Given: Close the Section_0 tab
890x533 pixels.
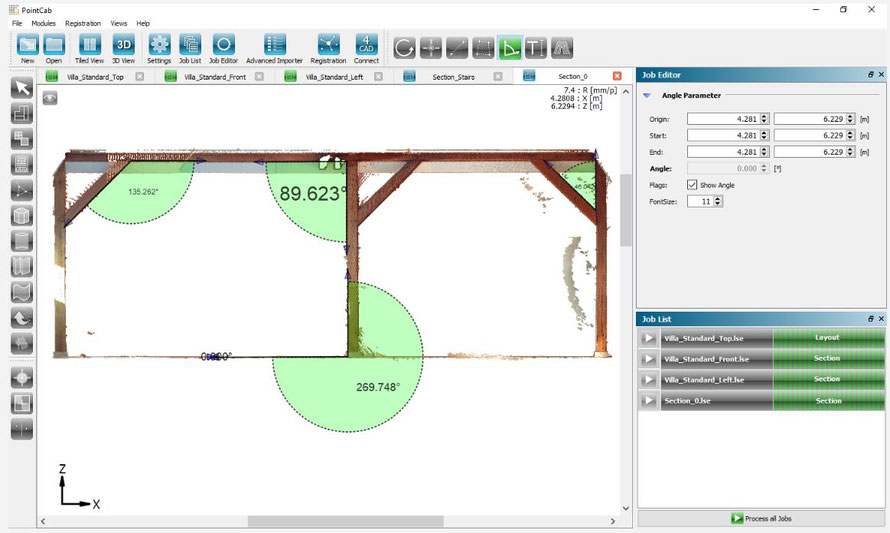Looking at the screenshot, I should (x=617, y=76).
